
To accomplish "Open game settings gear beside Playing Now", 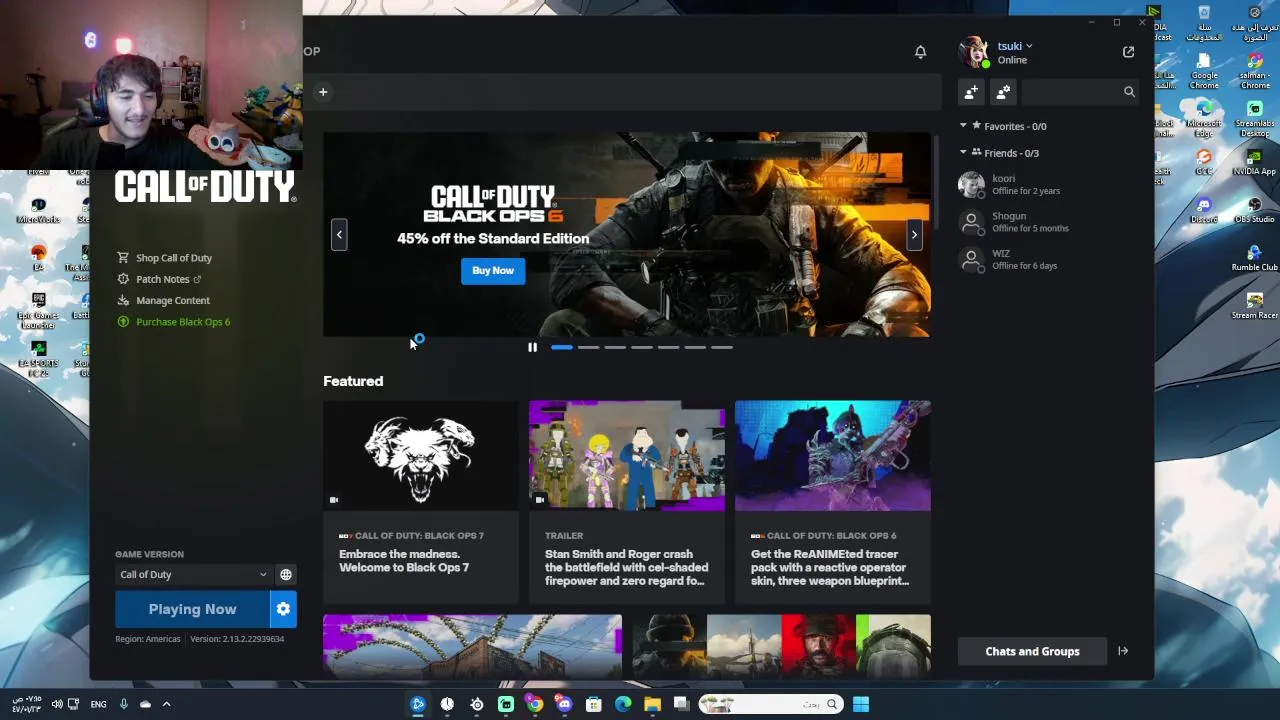I will click(x=283, y=609).
